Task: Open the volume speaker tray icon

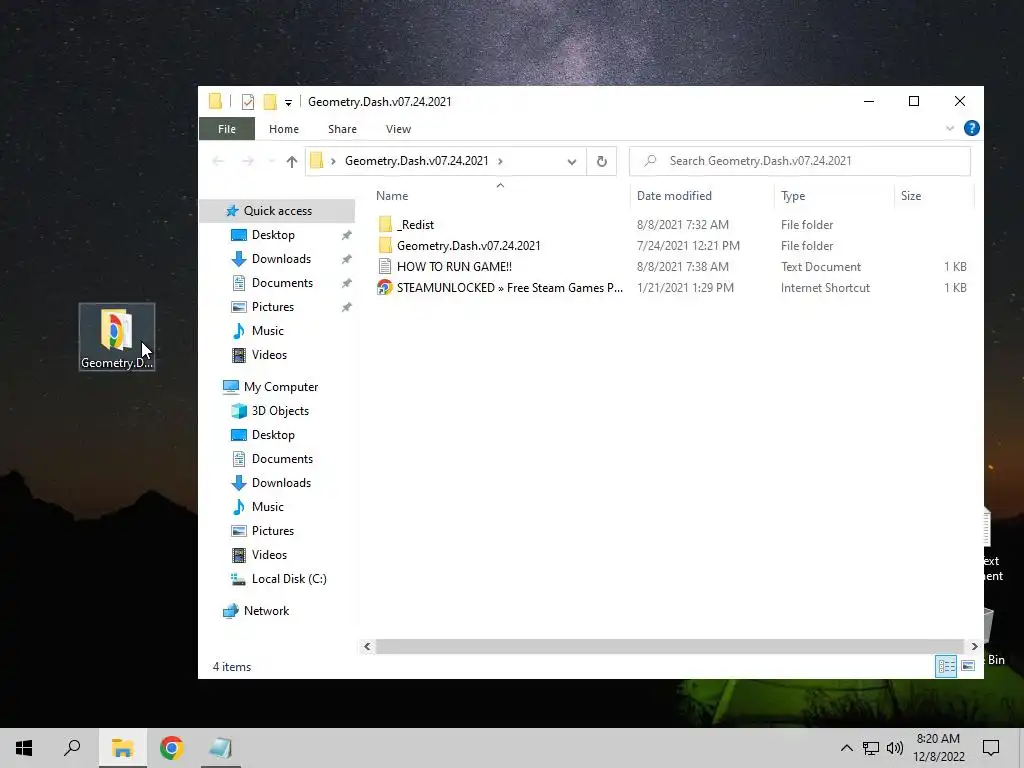Action: click(x=895, y=748)
